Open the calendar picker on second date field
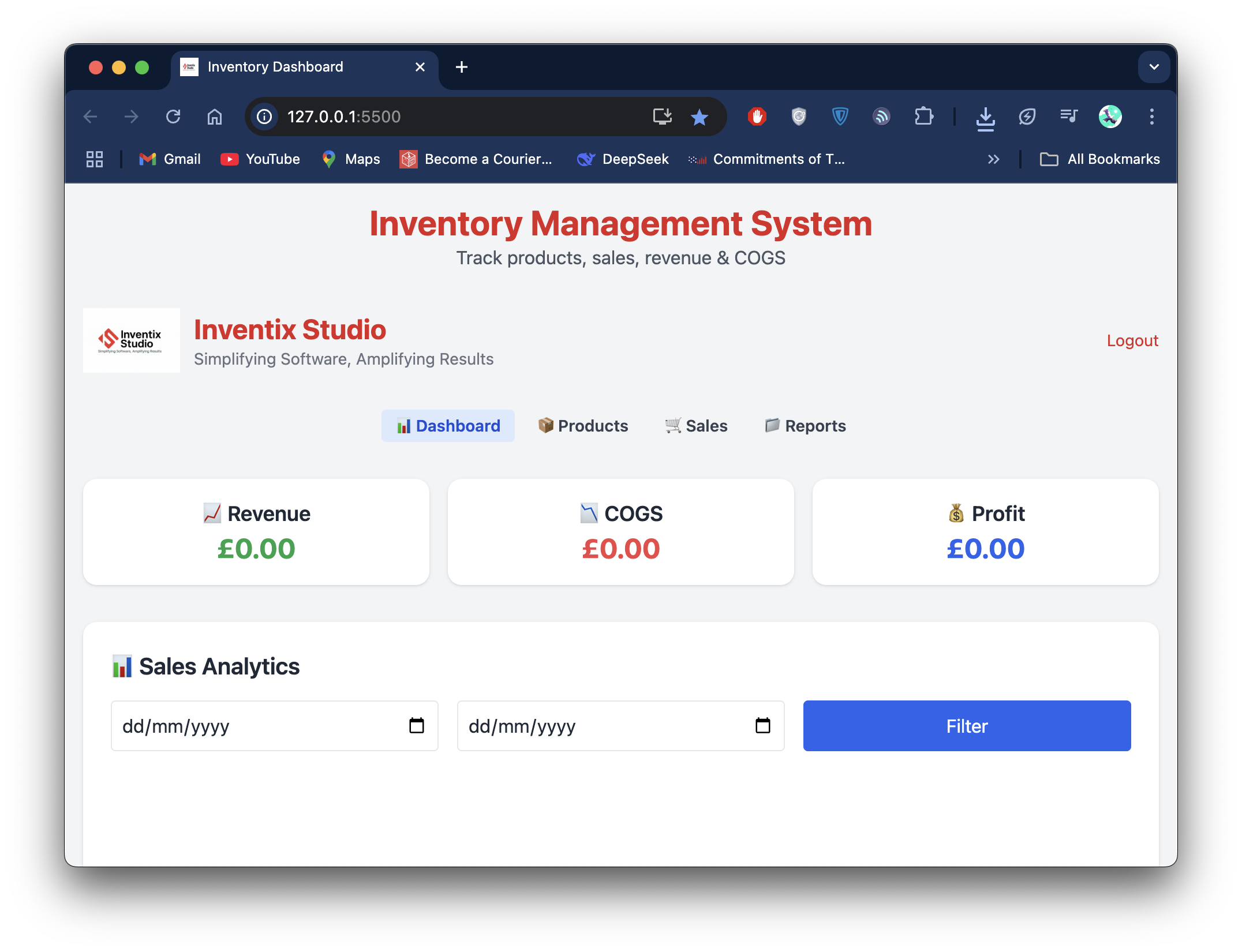 763,726
